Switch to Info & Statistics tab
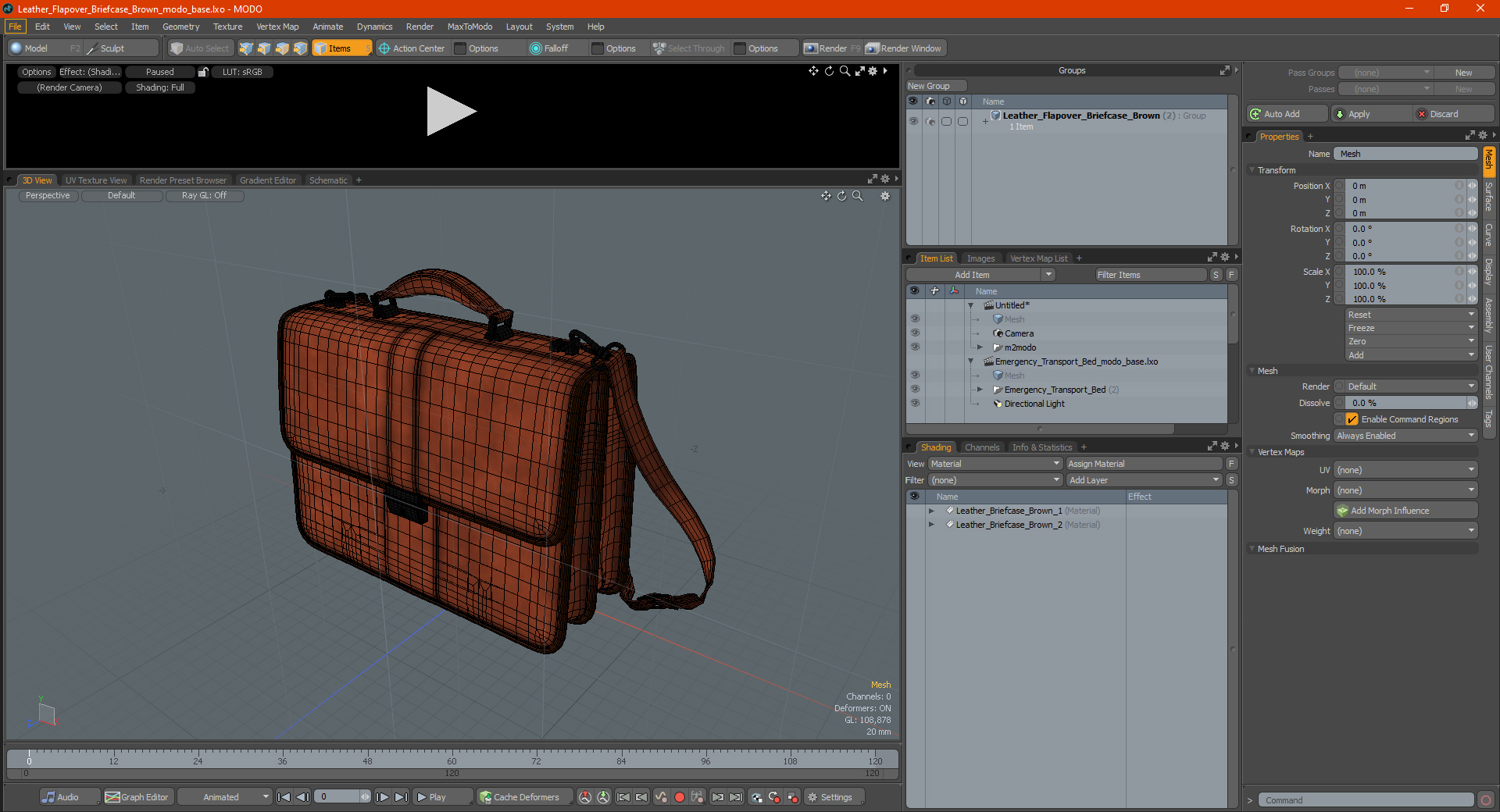The image size is (1500, 812). pyautogui.click(x=1042, y=447)
